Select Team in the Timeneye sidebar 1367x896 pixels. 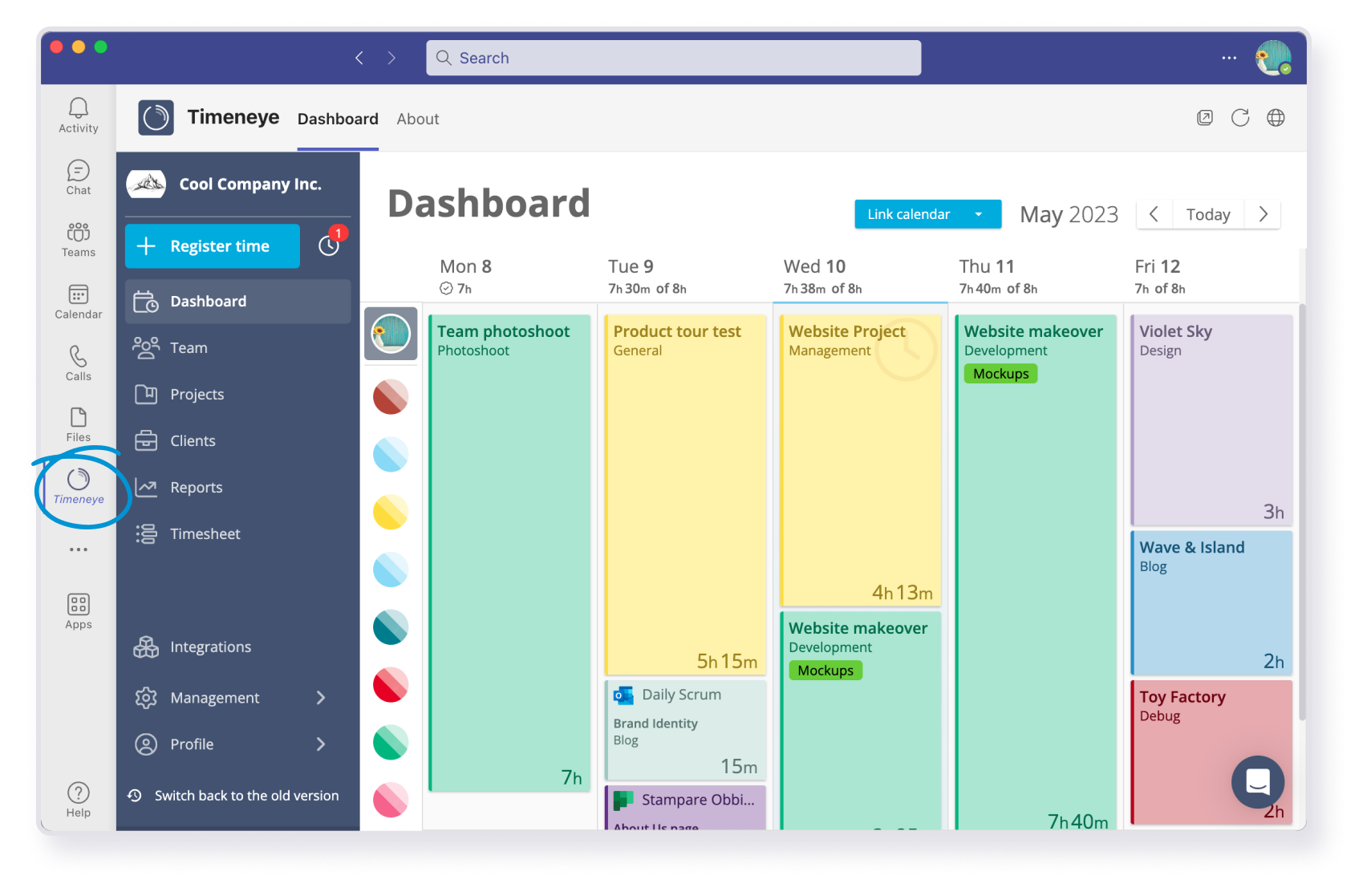click(x=237, y=348)
